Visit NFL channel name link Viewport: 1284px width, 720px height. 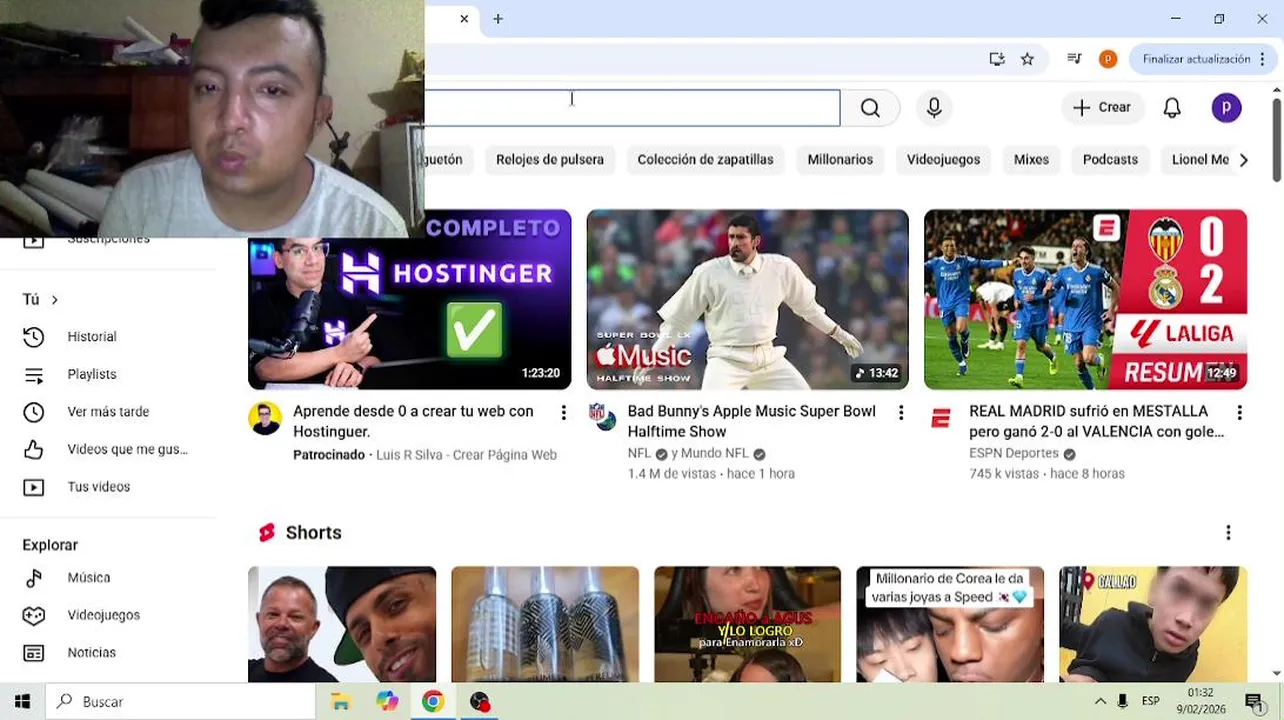pos(639,454)
